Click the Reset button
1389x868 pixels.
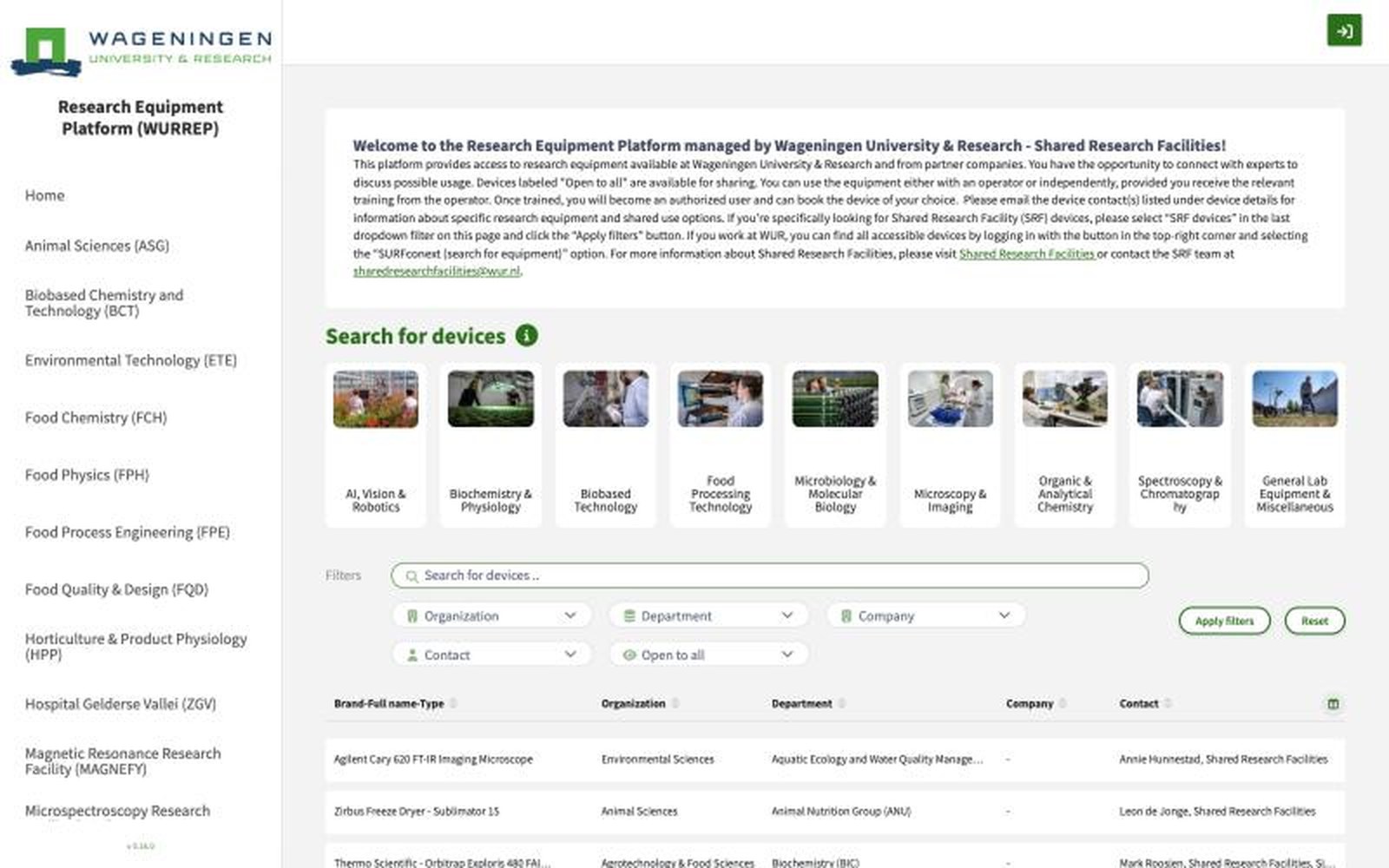tap(1314, 621)
